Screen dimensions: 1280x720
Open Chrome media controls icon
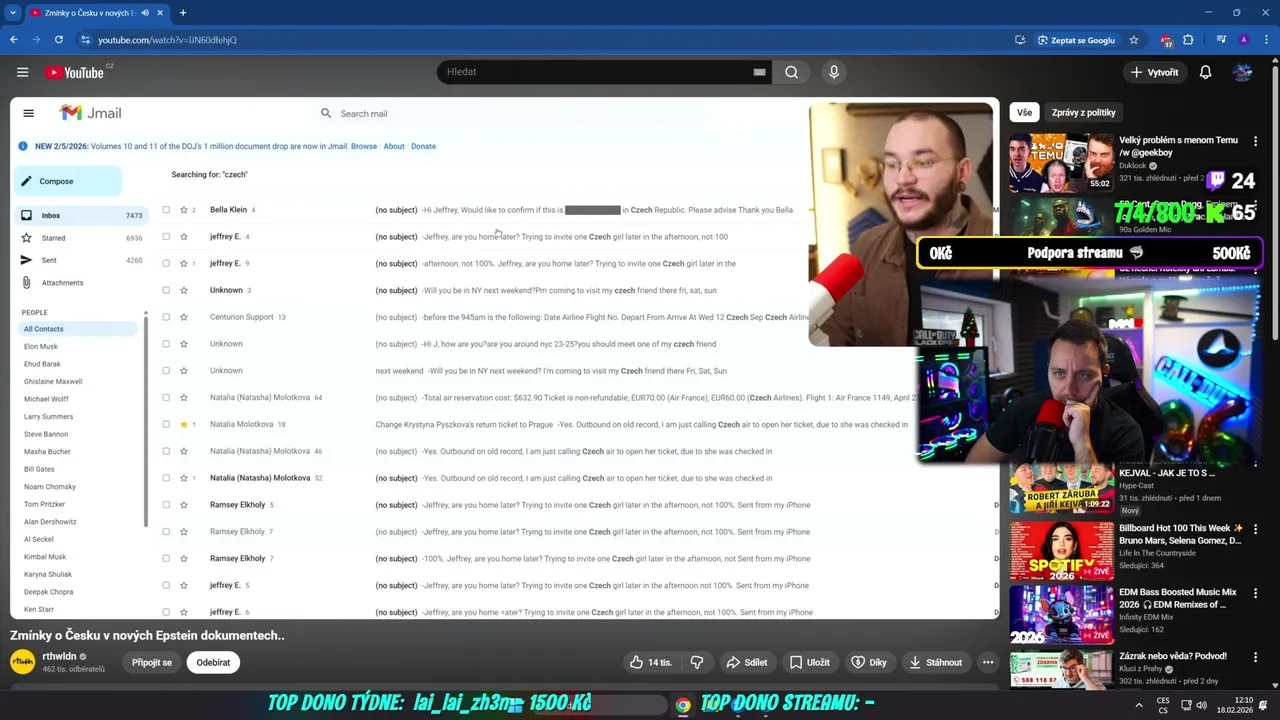1221,40
